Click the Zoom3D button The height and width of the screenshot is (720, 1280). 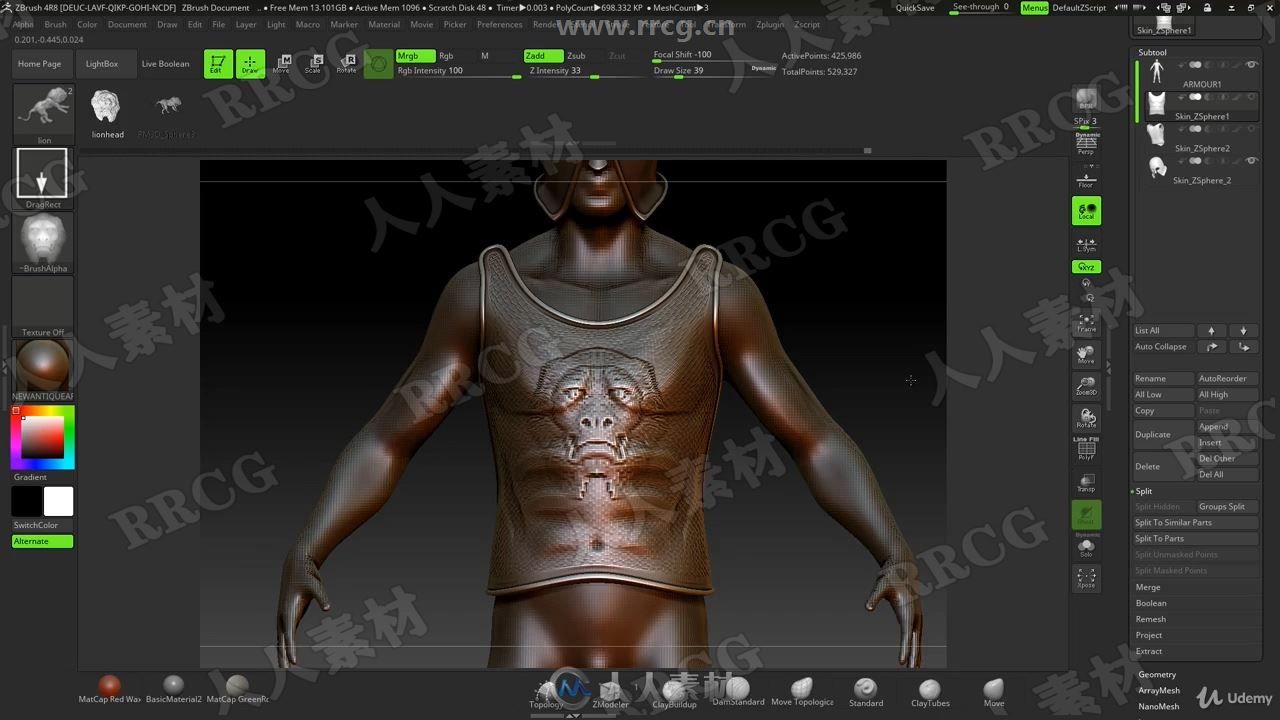click(x=1086, y=386)
